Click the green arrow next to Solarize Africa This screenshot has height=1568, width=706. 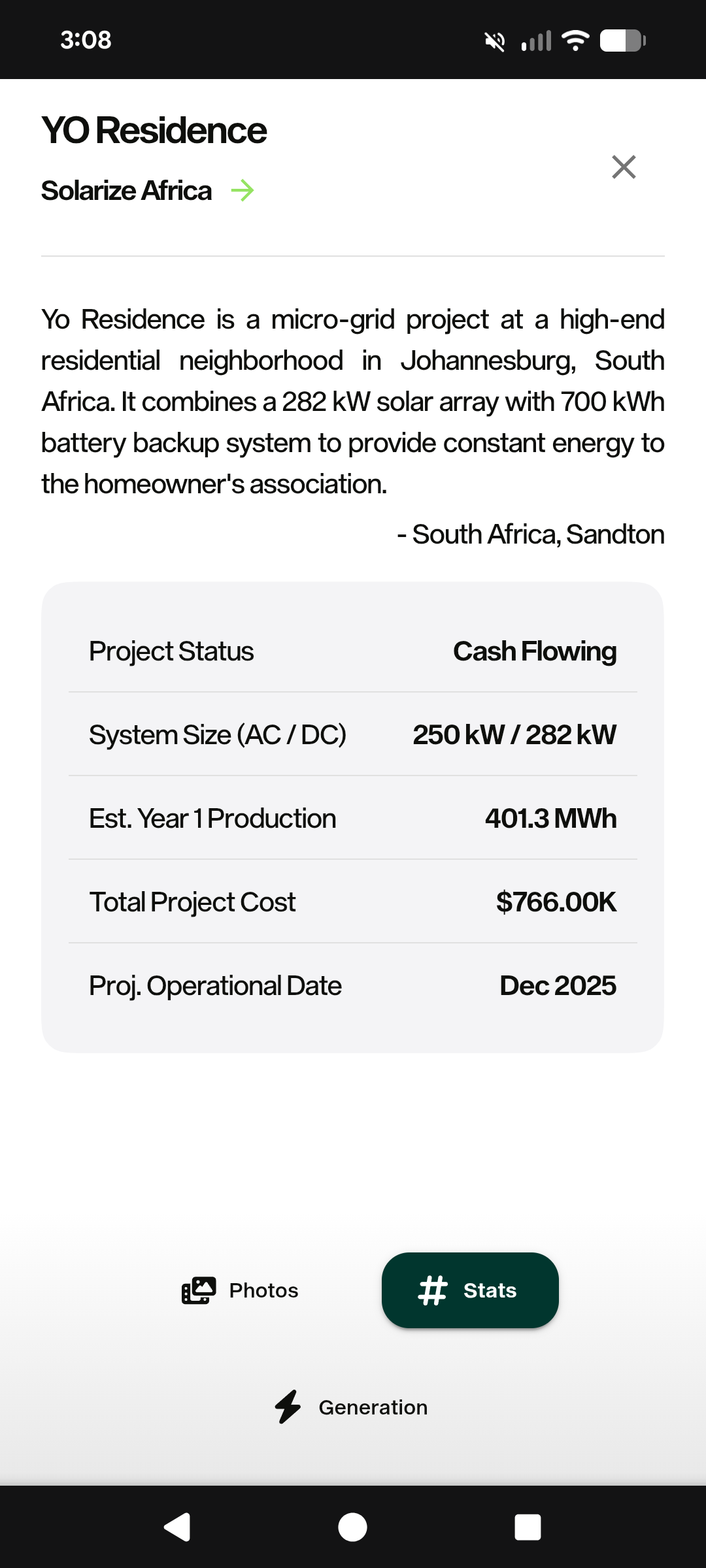click(243, 190)
